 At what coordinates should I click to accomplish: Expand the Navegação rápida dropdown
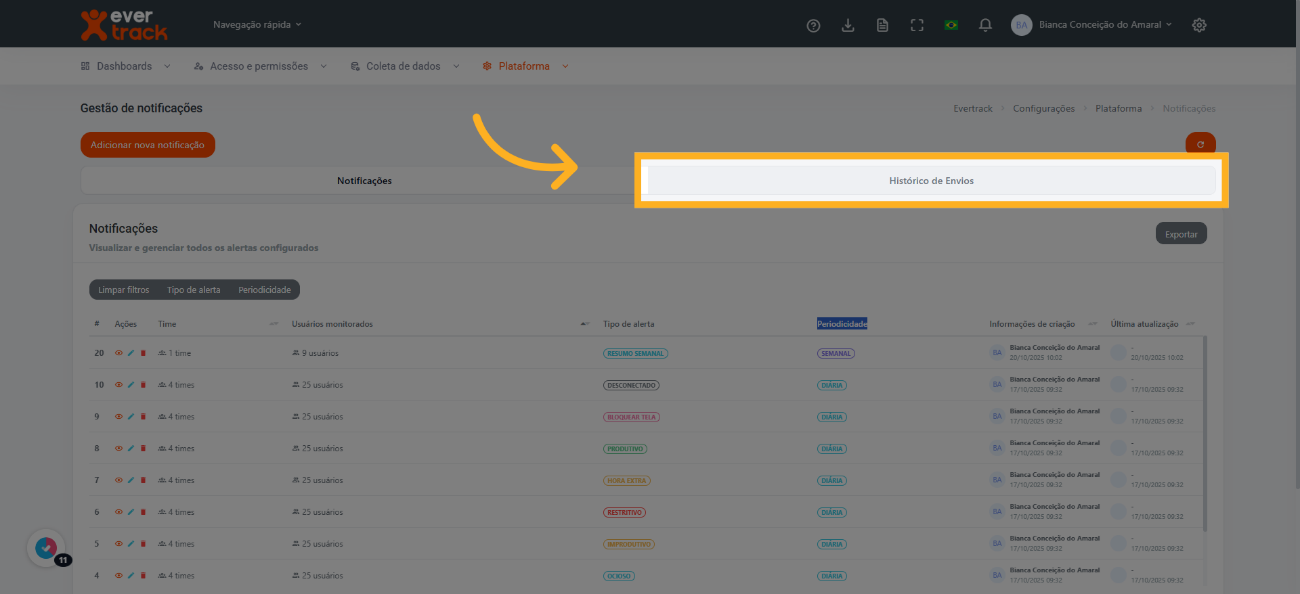(x=257, y=24)
